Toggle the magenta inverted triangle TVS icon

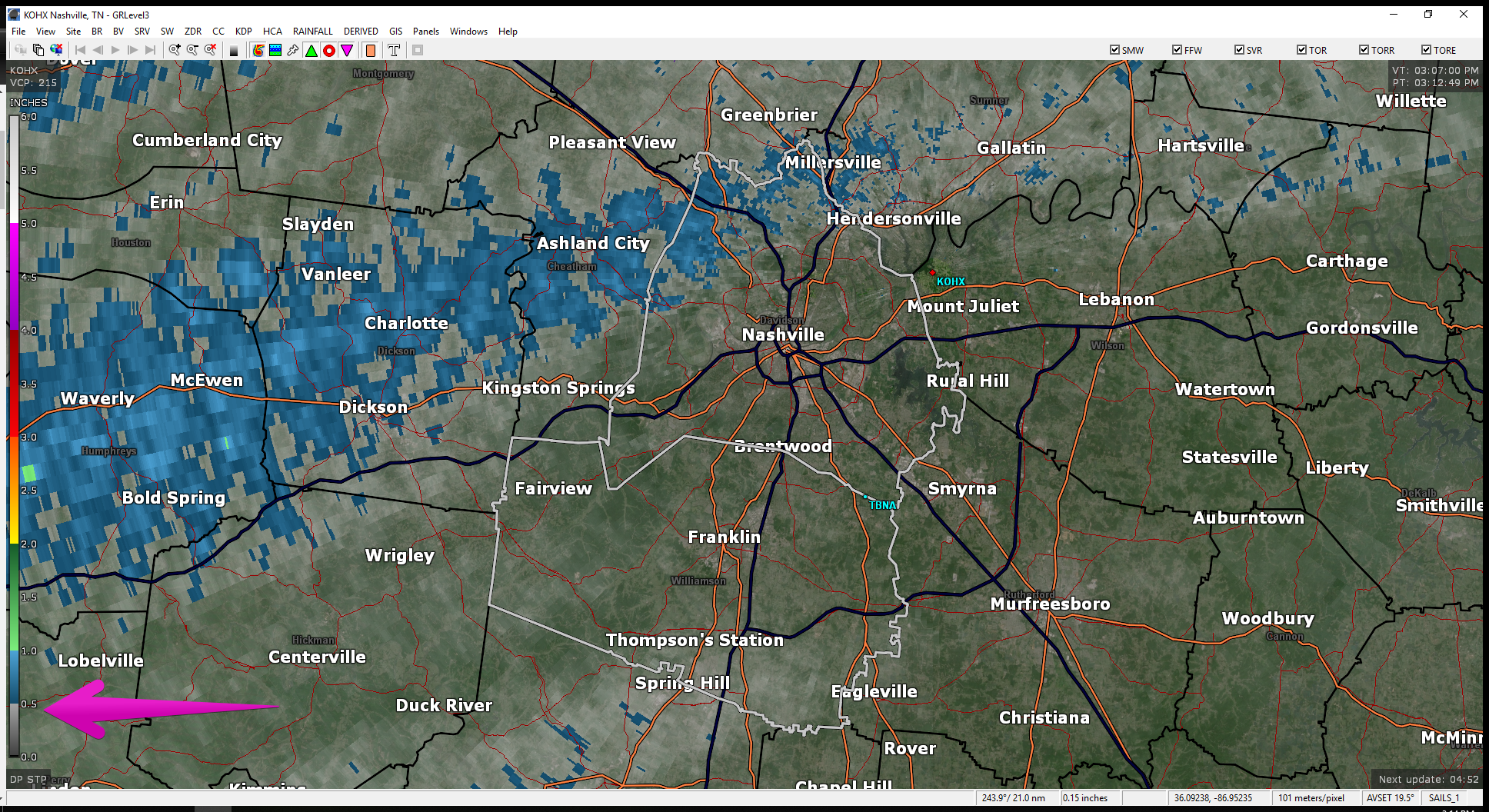pyautogui.click(x=347, y=50)
